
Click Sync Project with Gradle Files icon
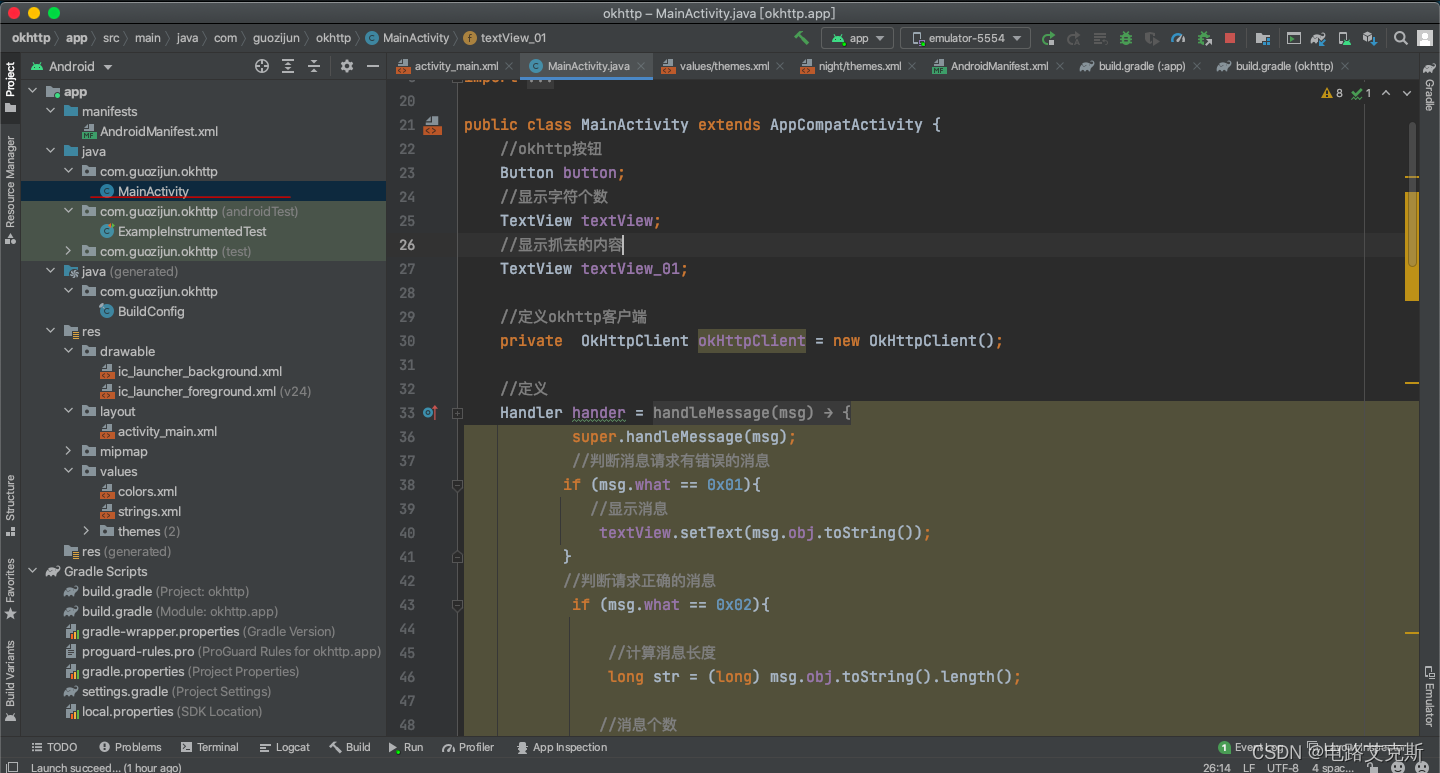[x=1319, y=38]
